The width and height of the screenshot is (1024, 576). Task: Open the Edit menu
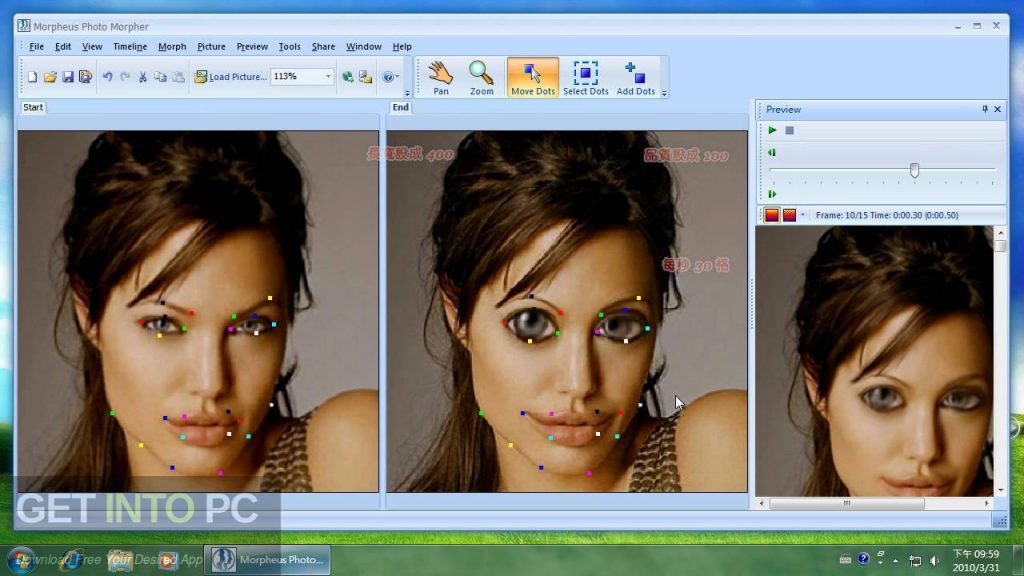(x=63, y=46)
